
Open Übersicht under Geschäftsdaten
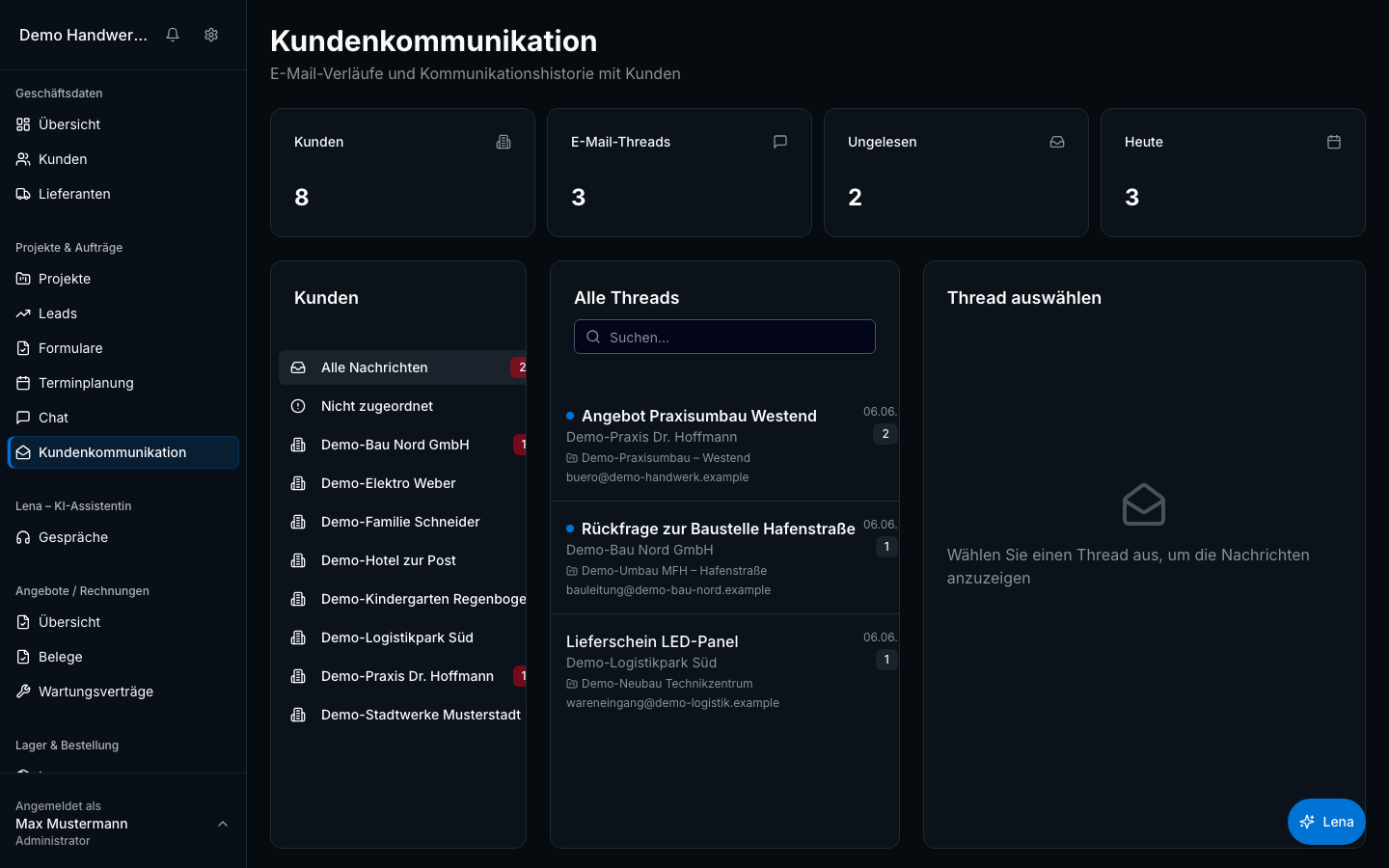123,124
